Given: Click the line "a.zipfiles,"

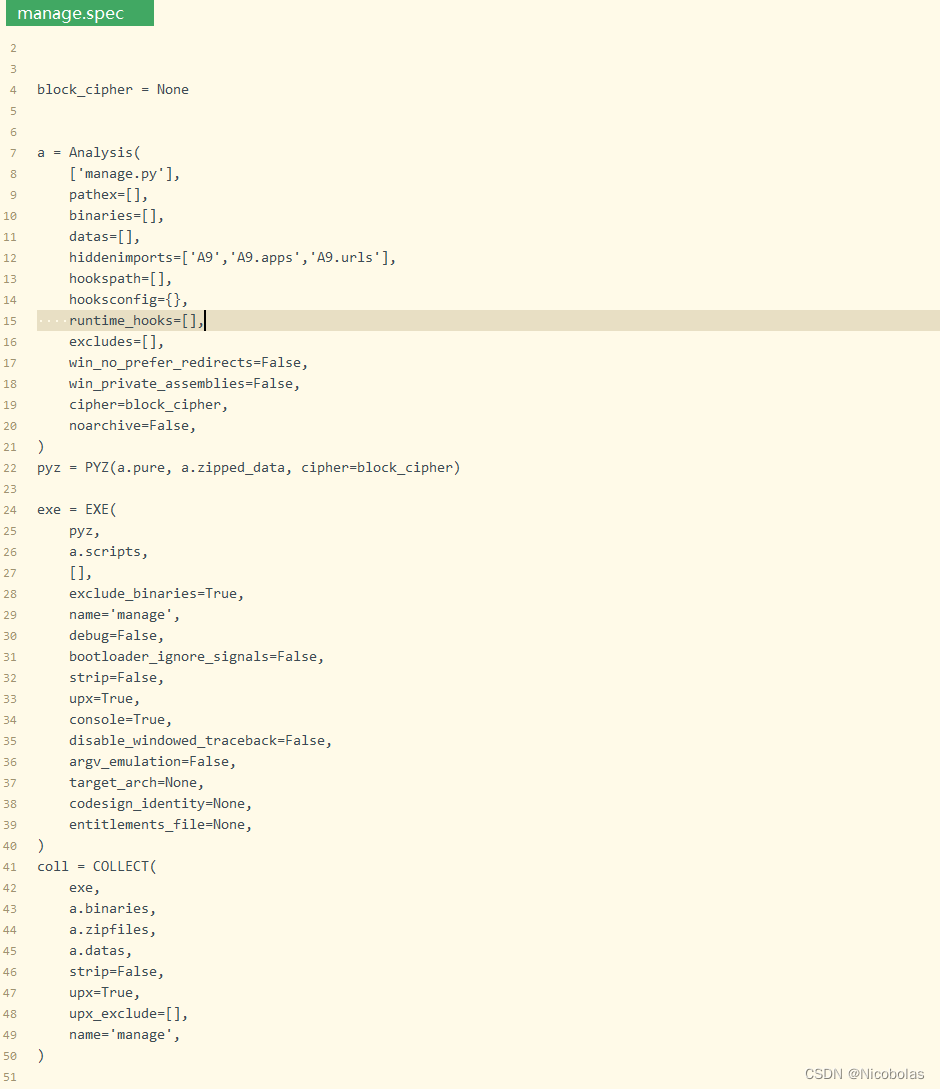Looking at the screenshot, I should (x=113, y=929).
